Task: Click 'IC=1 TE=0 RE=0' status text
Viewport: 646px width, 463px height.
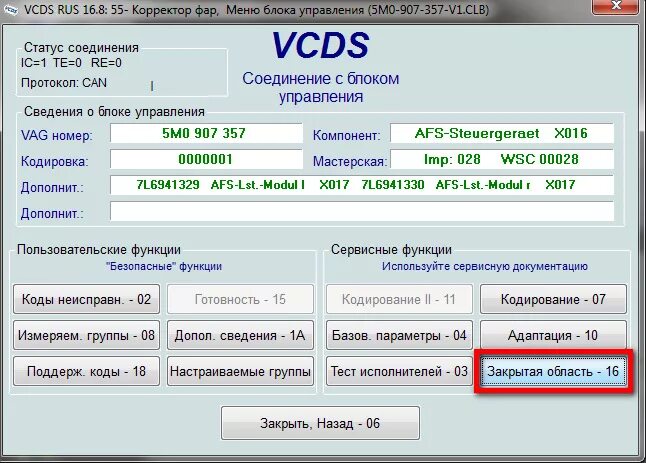Action: pos(71,63)
